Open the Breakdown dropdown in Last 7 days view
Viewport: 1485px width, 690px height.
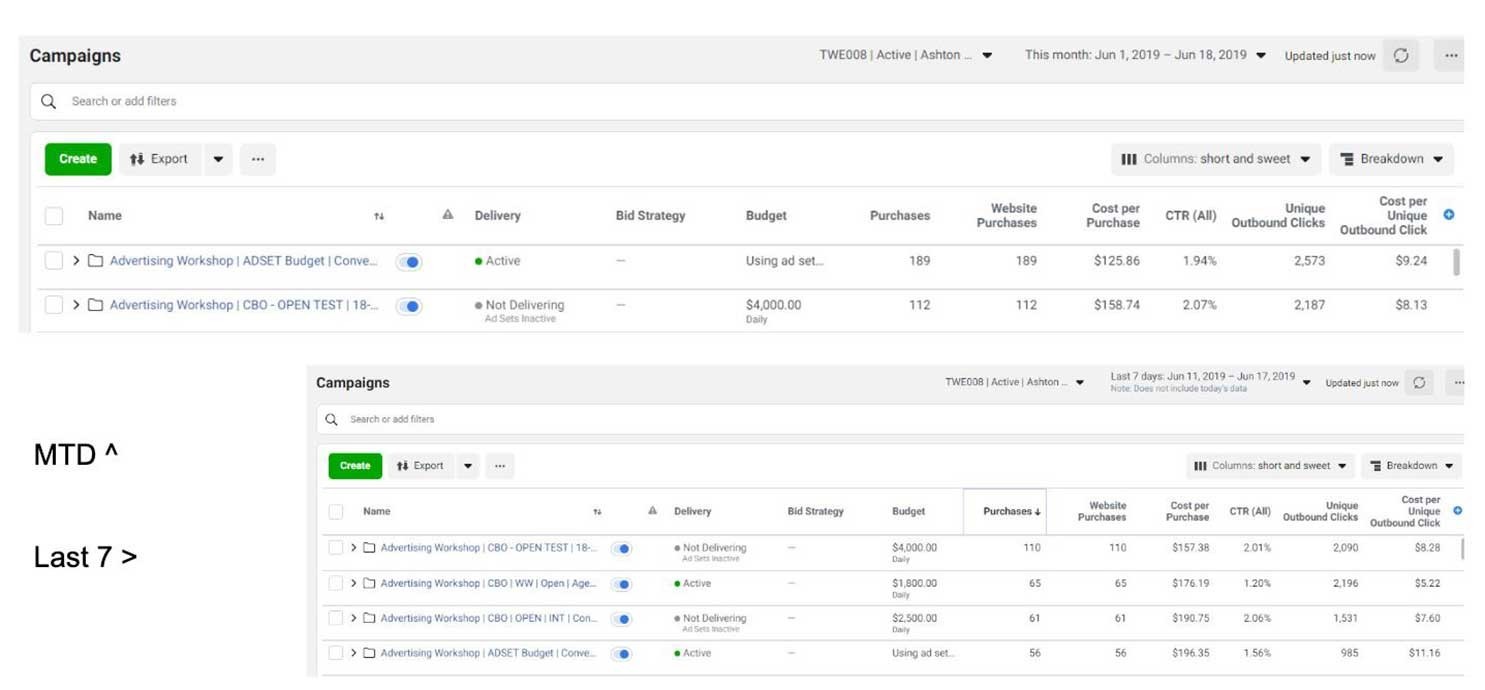tap(1411, 465)
